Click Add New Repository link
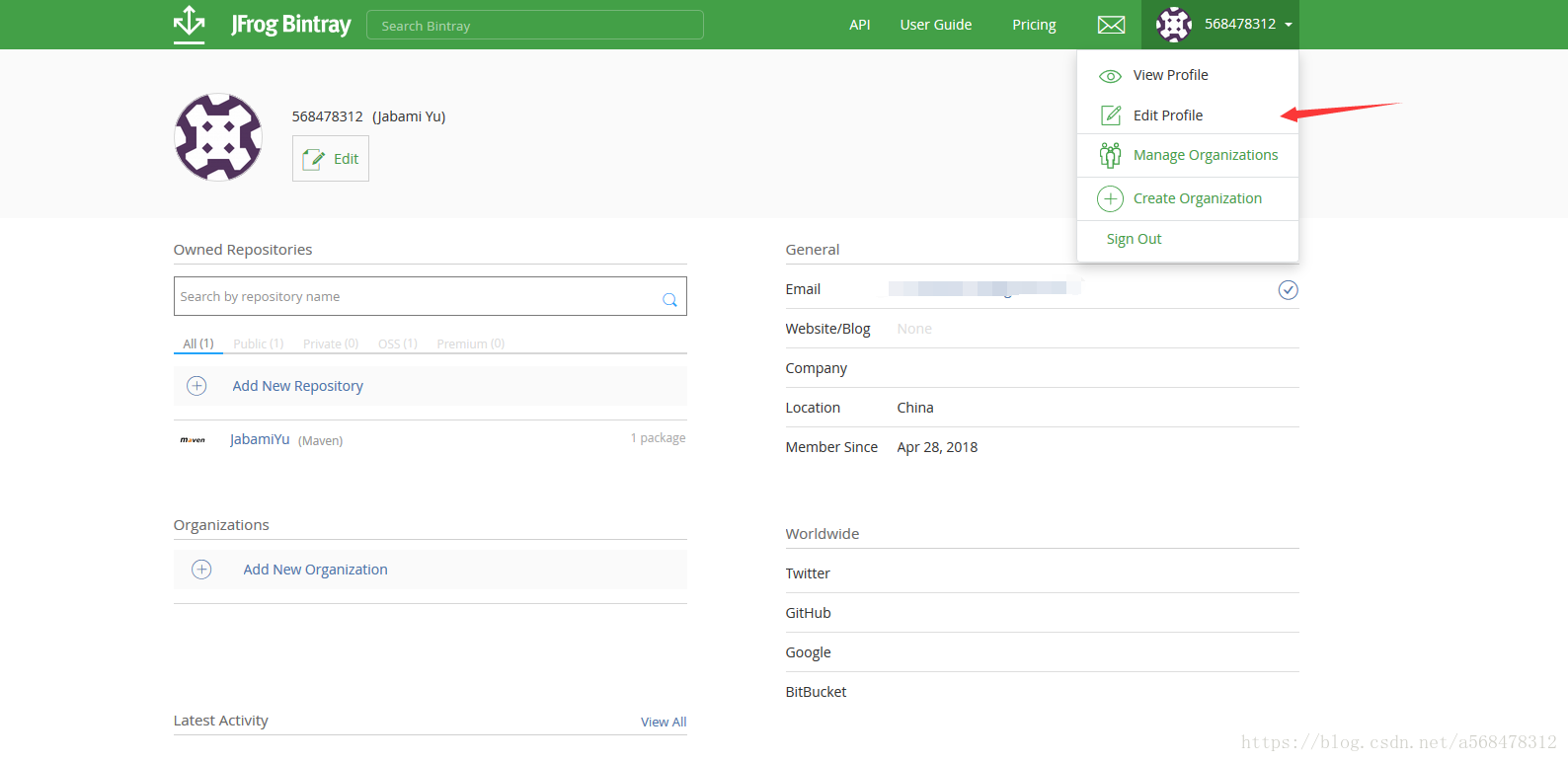Image resolution: width=1568 pixels, height=762 pixels. point(297,386)
